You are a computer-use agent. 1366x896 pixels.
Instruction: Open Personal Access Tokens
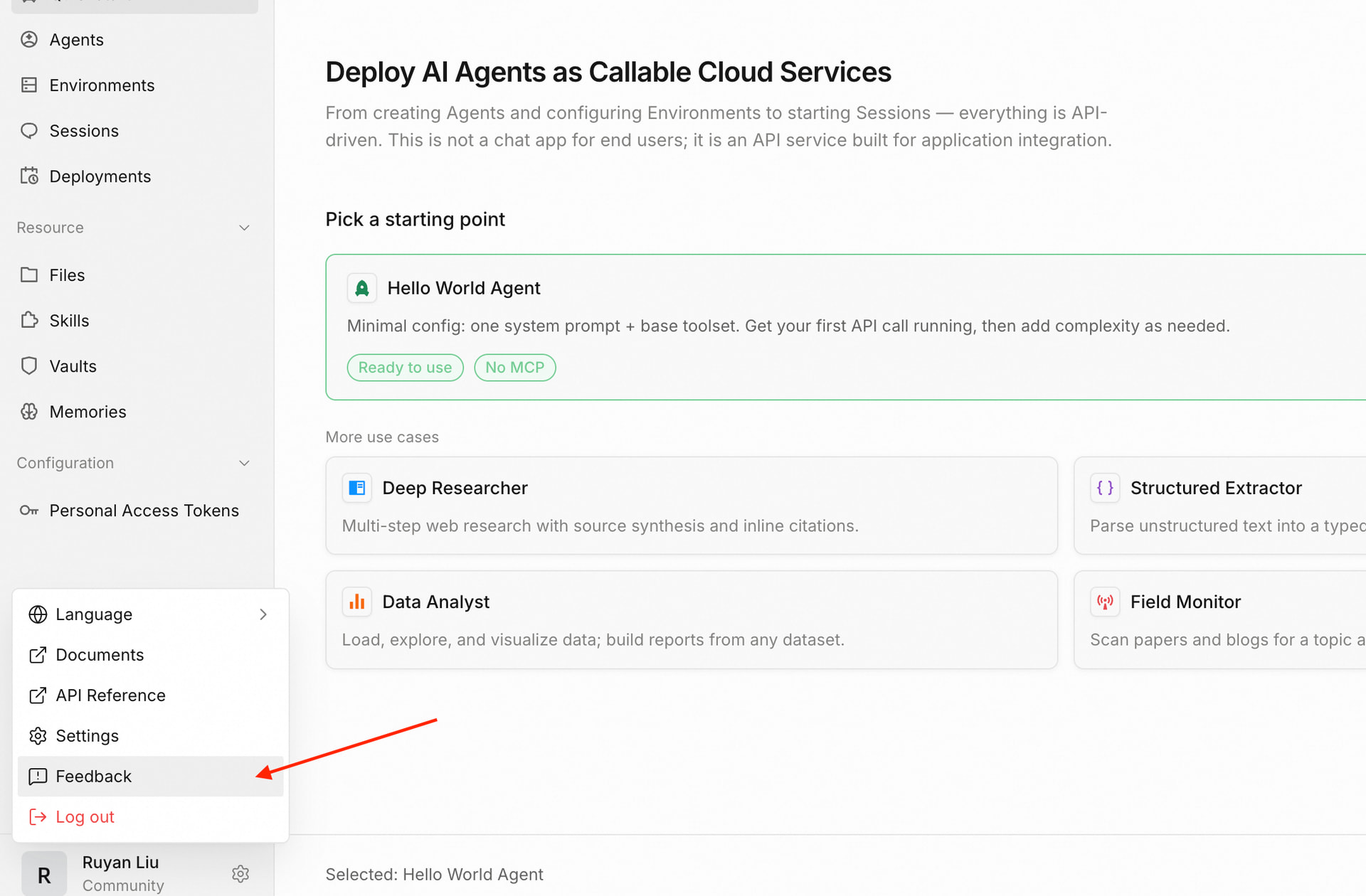135,511
